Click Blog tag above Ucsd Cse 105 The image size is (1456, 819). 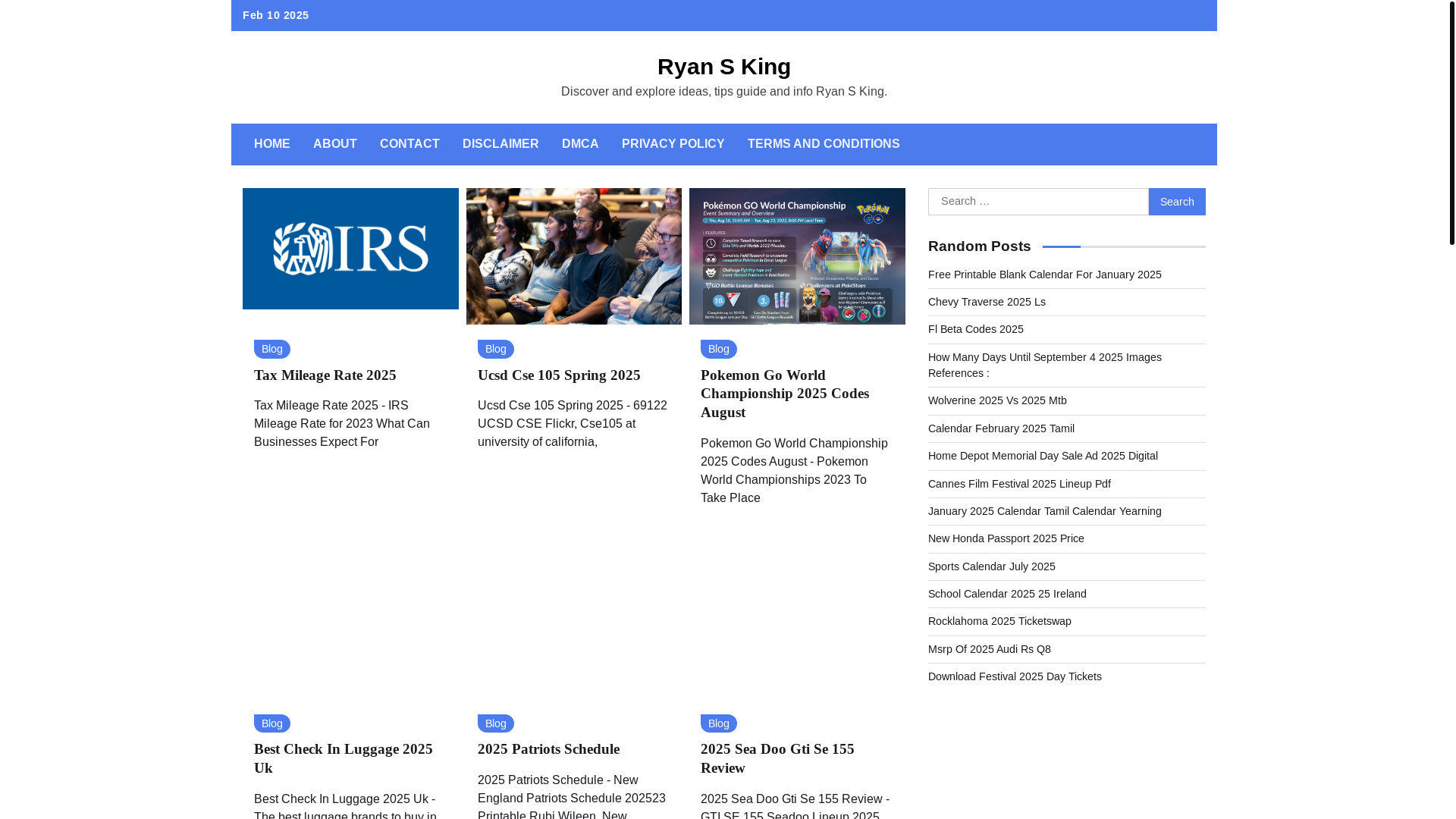496,349
